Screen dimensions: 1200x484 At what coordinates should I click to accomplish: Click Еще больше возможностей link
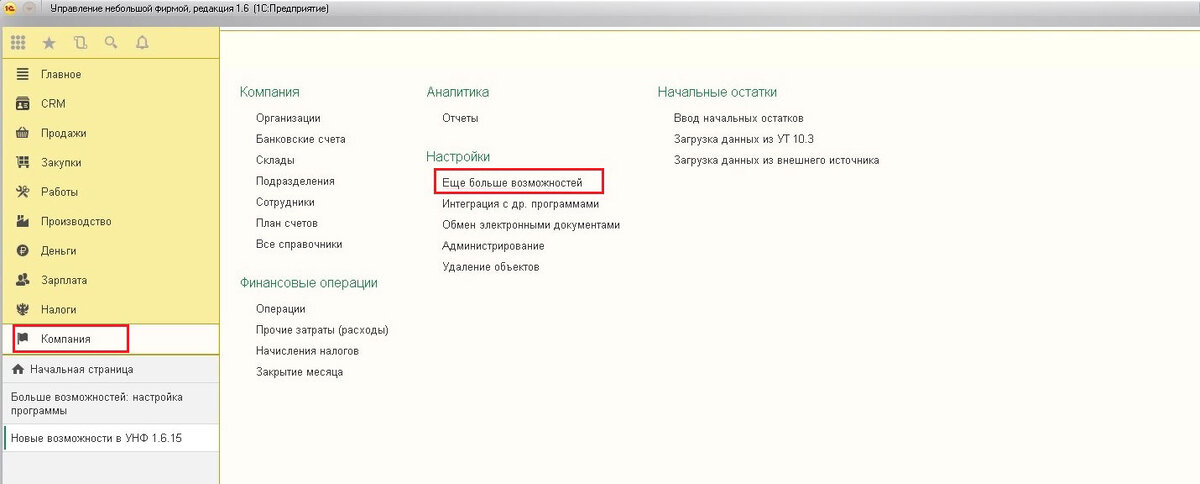(512, 183)
